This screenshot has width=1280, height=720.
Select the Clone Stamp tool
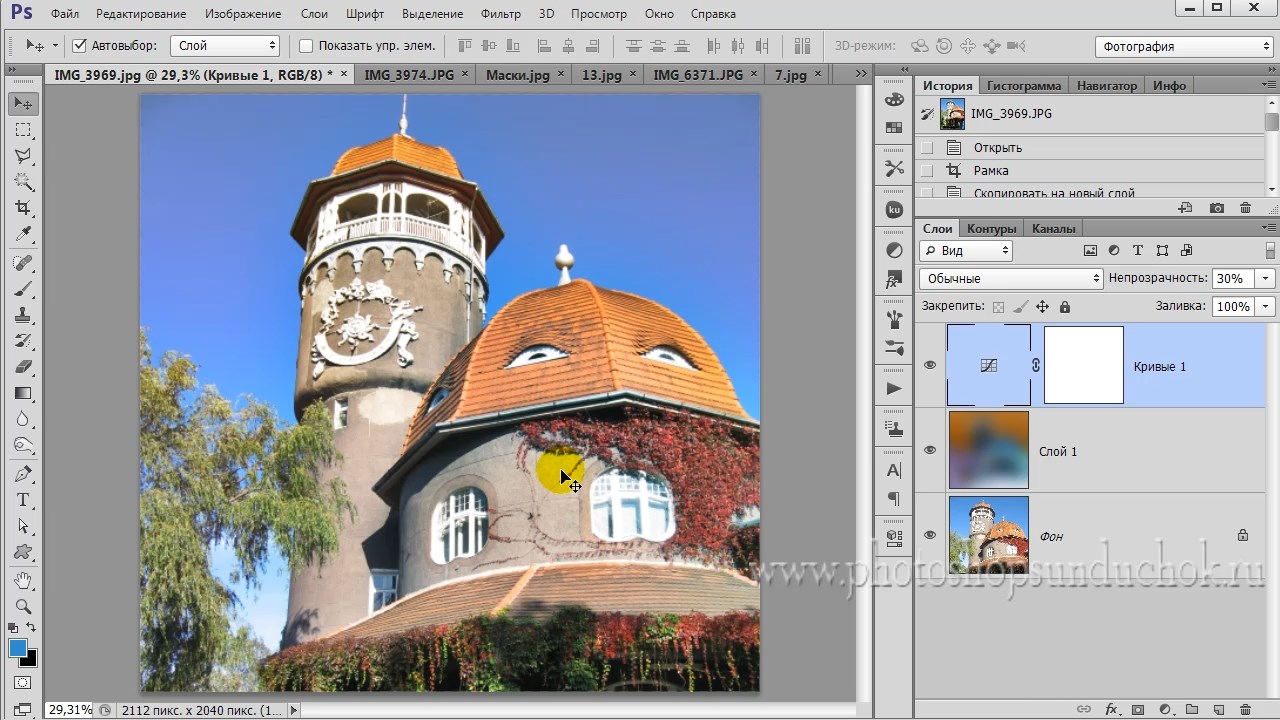[x=23, y=316]
